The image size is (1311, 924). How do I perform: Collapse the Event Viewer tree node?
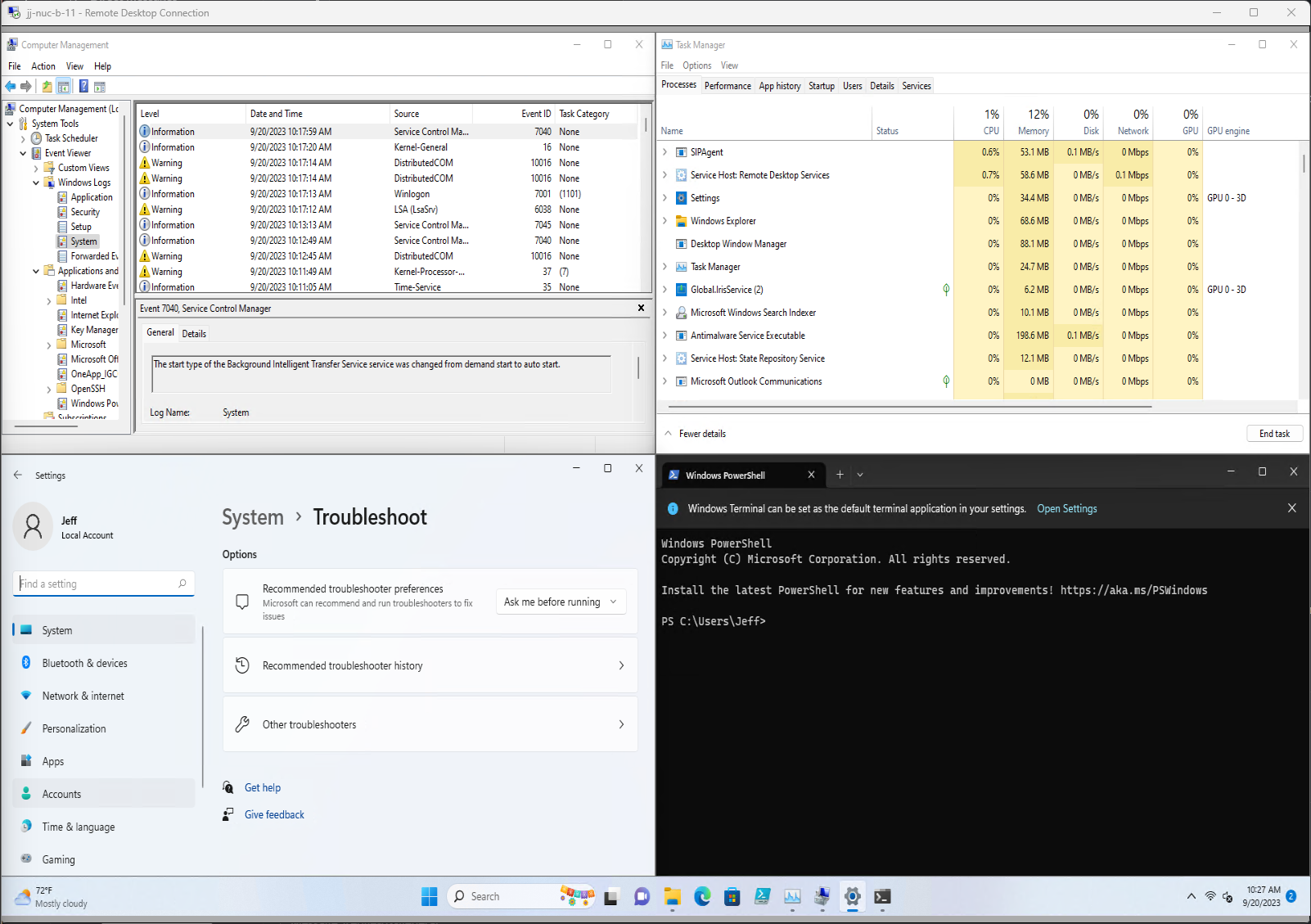[x=23, y=153]
